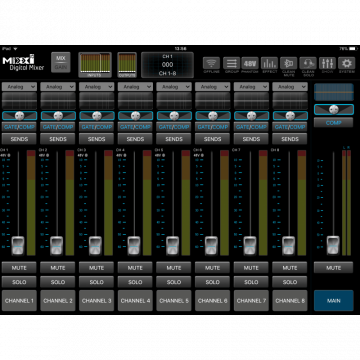
Task: Open channel 2 Analog source dropdown
Action: (x=58, y=87)
